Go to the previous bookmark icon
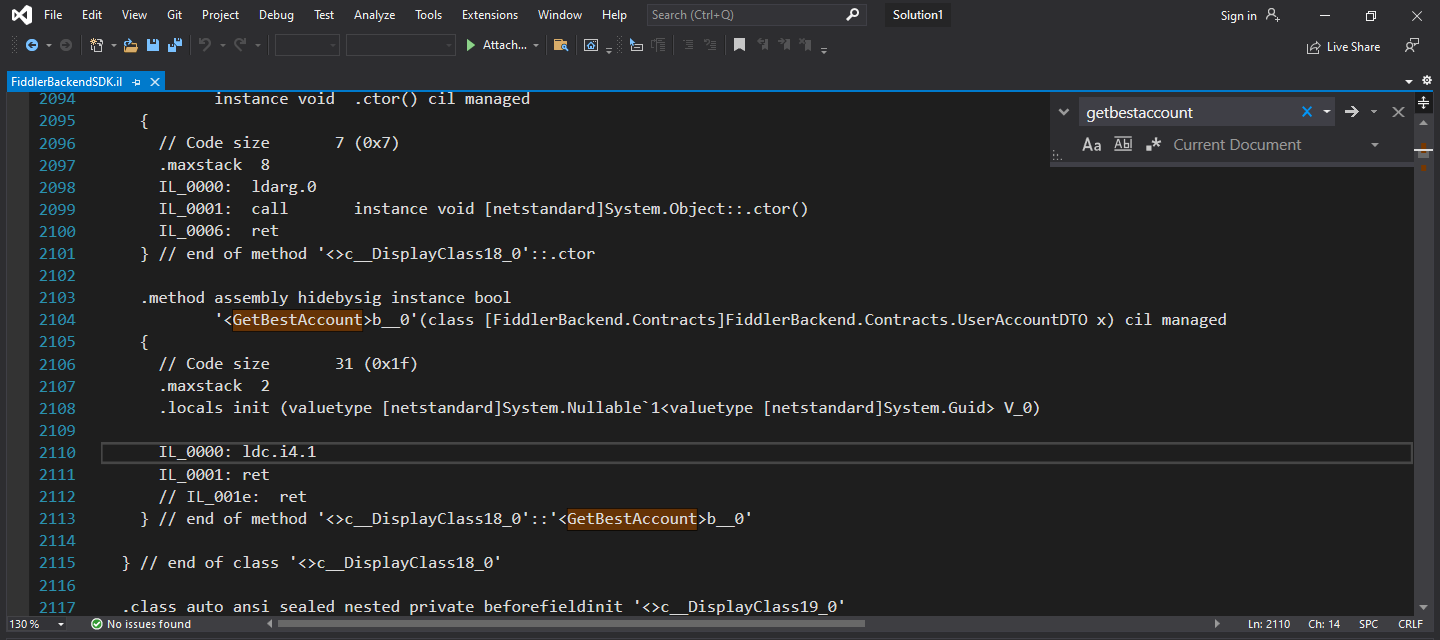 point(762,45)
